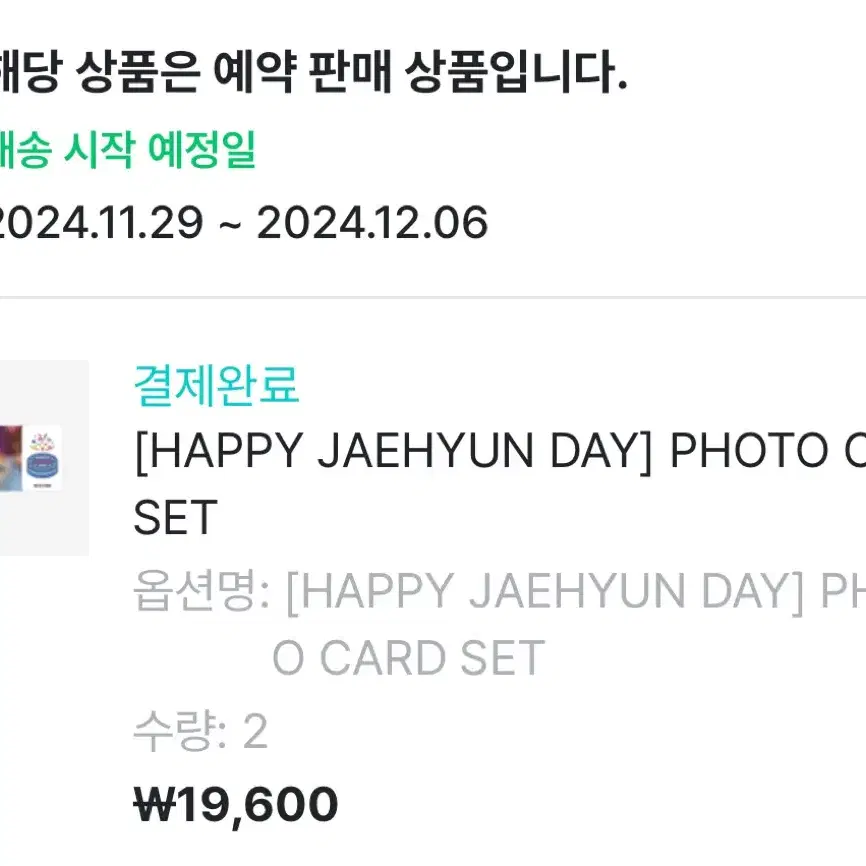Image resolution: width=866 pixels, height=866 pixels.
Task: Open the product thumbnail image
Action: coord(44,458)
